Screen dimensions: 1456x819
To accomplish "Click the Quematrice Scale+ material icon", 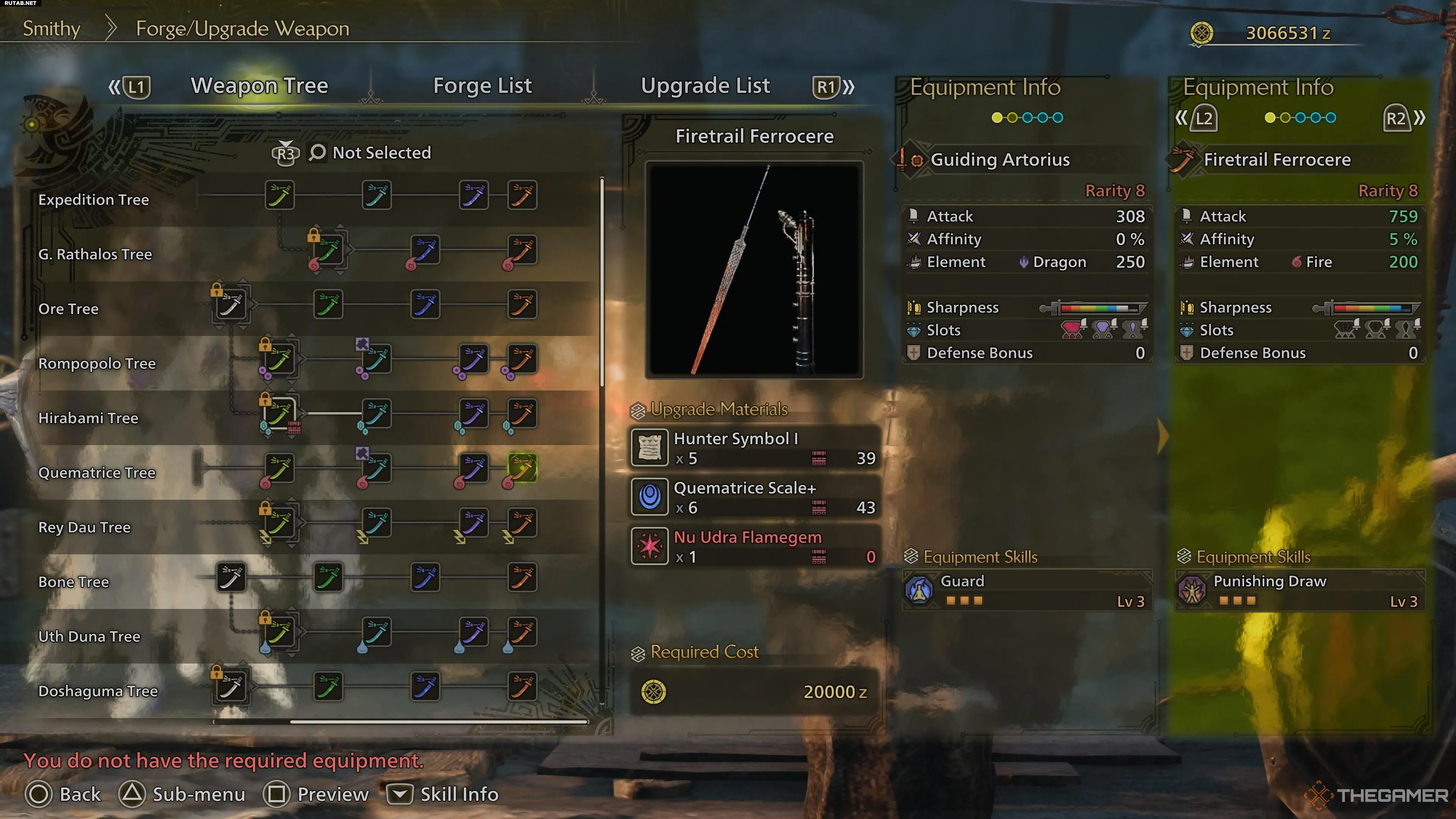I will (650, 497).
